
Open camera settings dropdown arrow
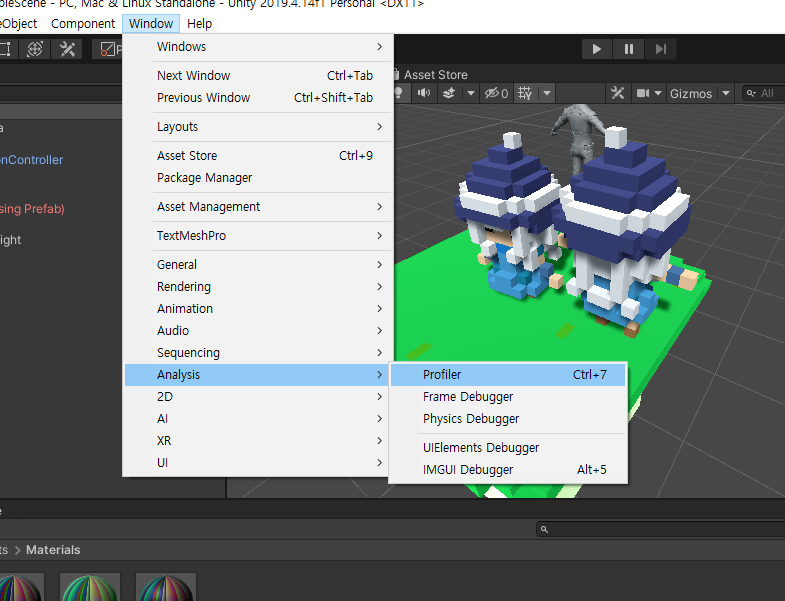(658, 93)
